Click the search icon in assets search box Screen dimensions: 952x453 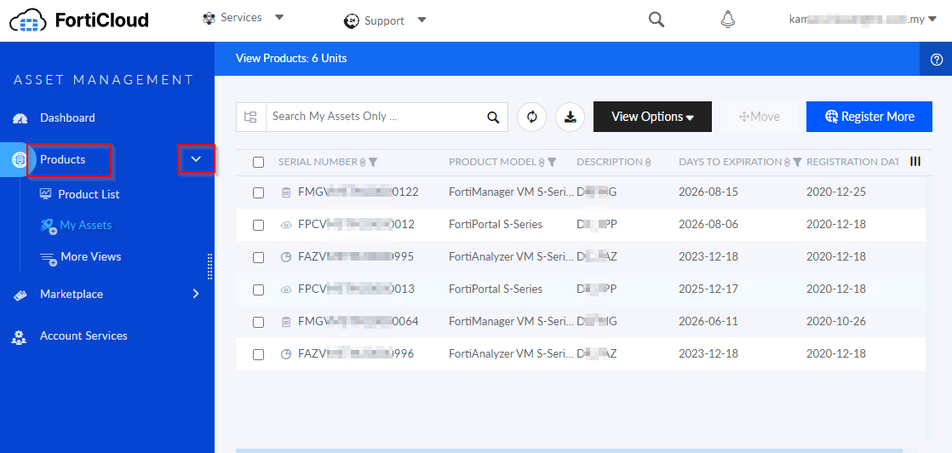point(493,117)
